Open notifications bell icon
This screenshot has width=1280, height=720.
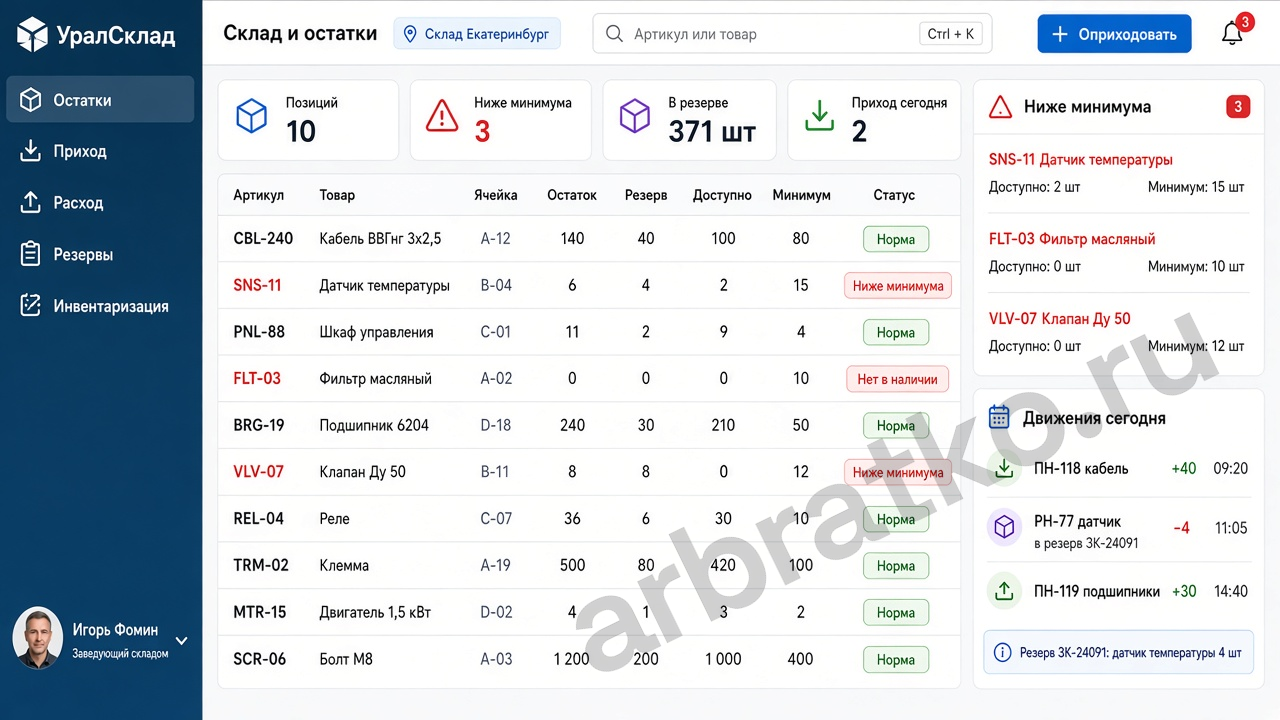[x=1232, y=33]
